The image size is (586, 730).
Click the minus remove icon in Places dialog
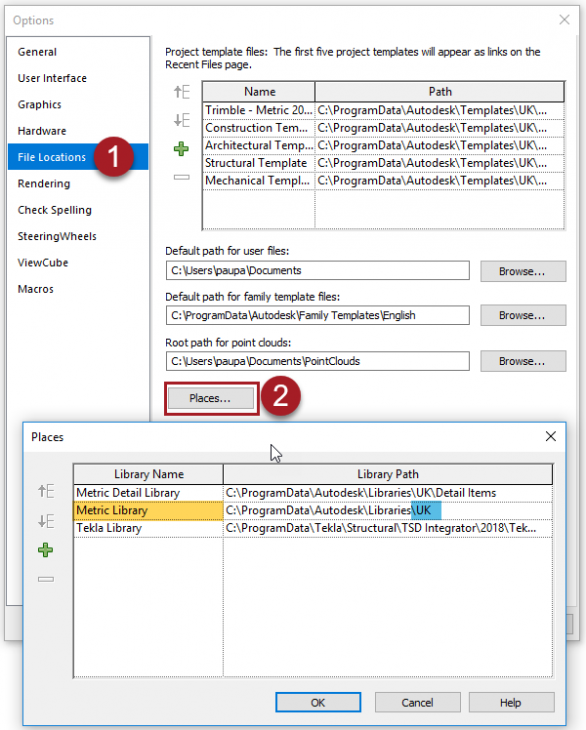(x=46, y=579)
